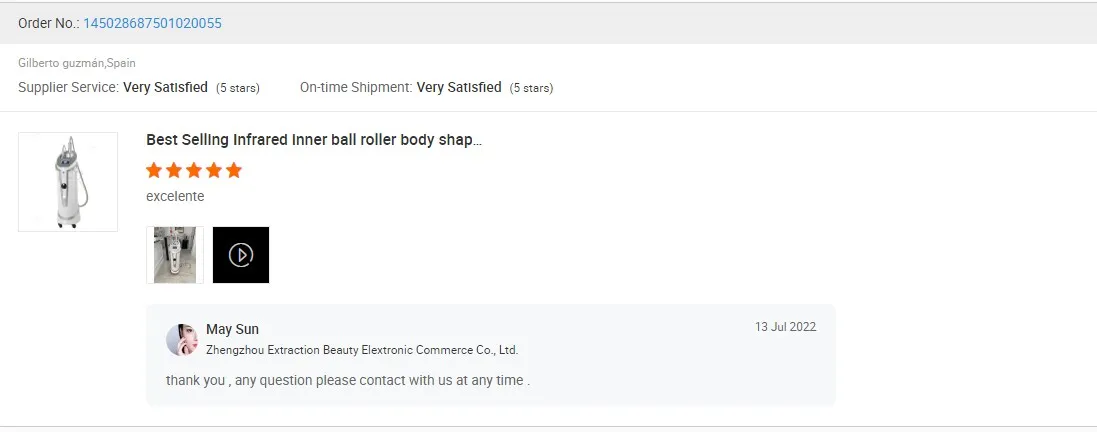Click the May Sun name

[232, 329]
